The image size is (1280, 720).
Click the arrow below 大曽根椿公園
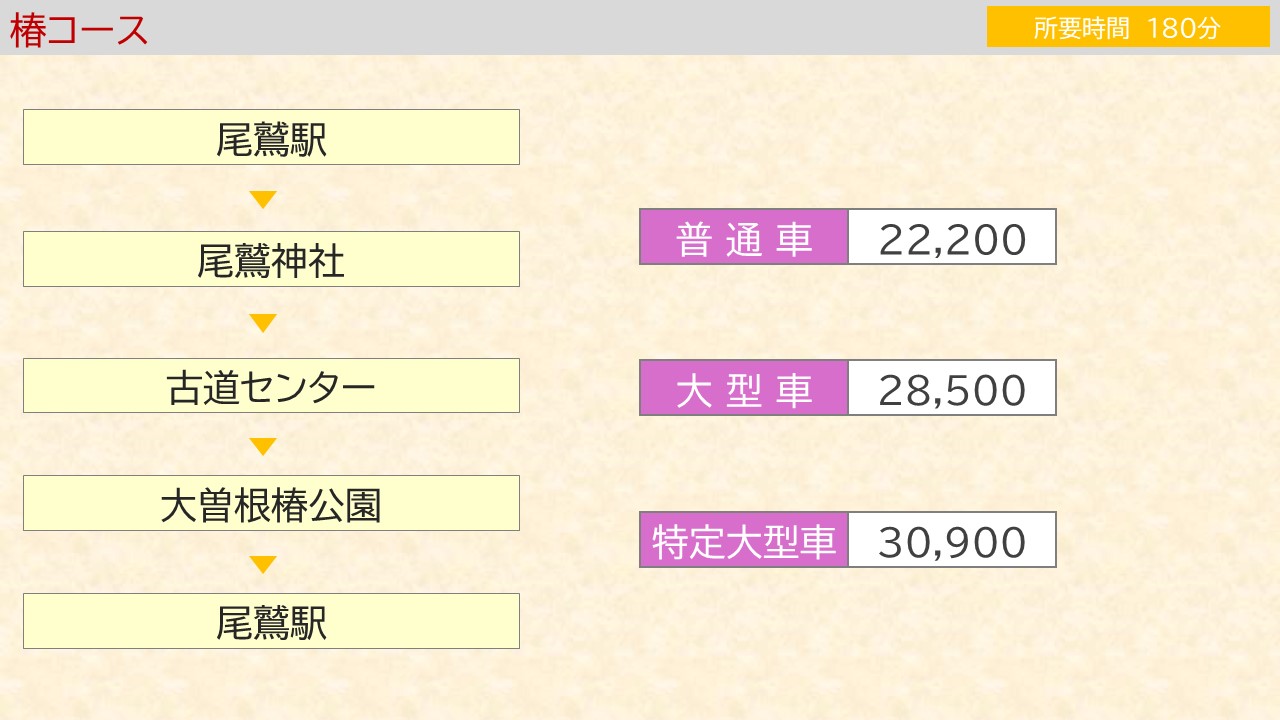(x=263, y=565)
